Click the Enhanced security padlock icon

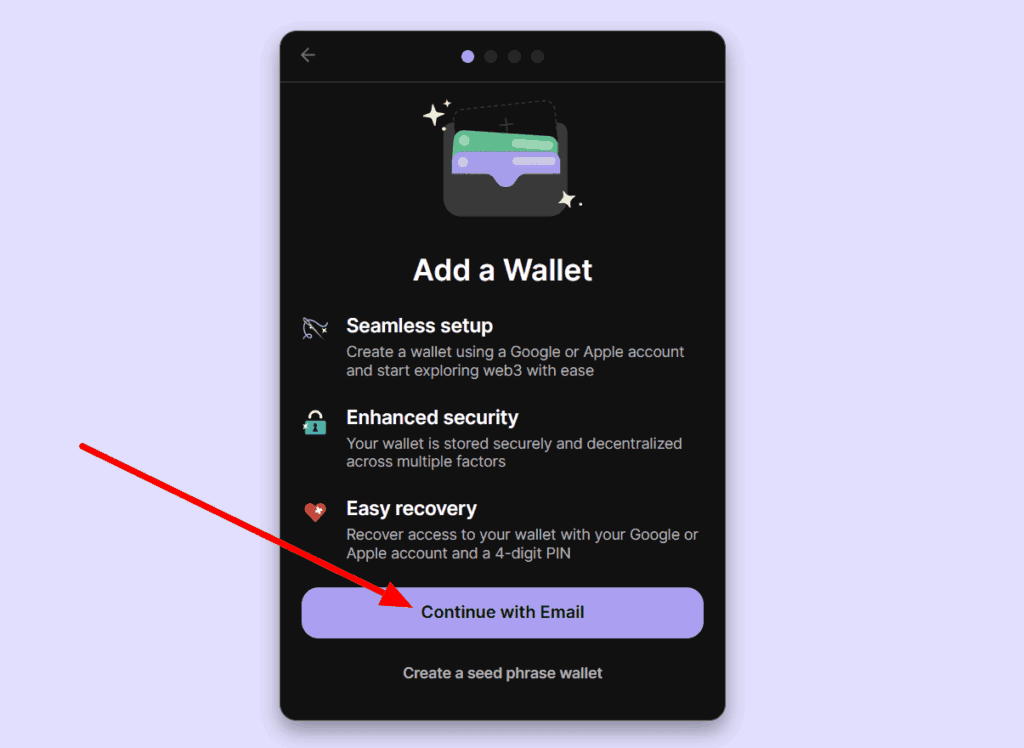(x=315, y=423)
